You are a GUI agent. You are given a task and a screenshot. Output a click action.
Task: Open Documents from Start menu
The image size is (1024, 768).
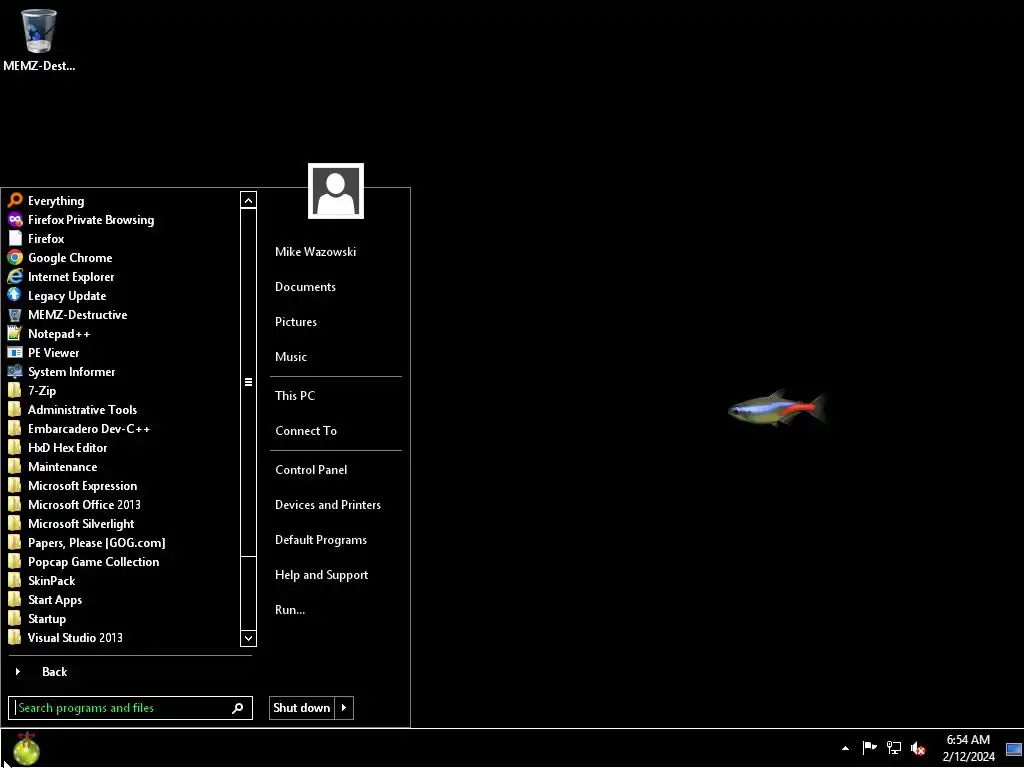pyautogui.click(x=305, y=287)
